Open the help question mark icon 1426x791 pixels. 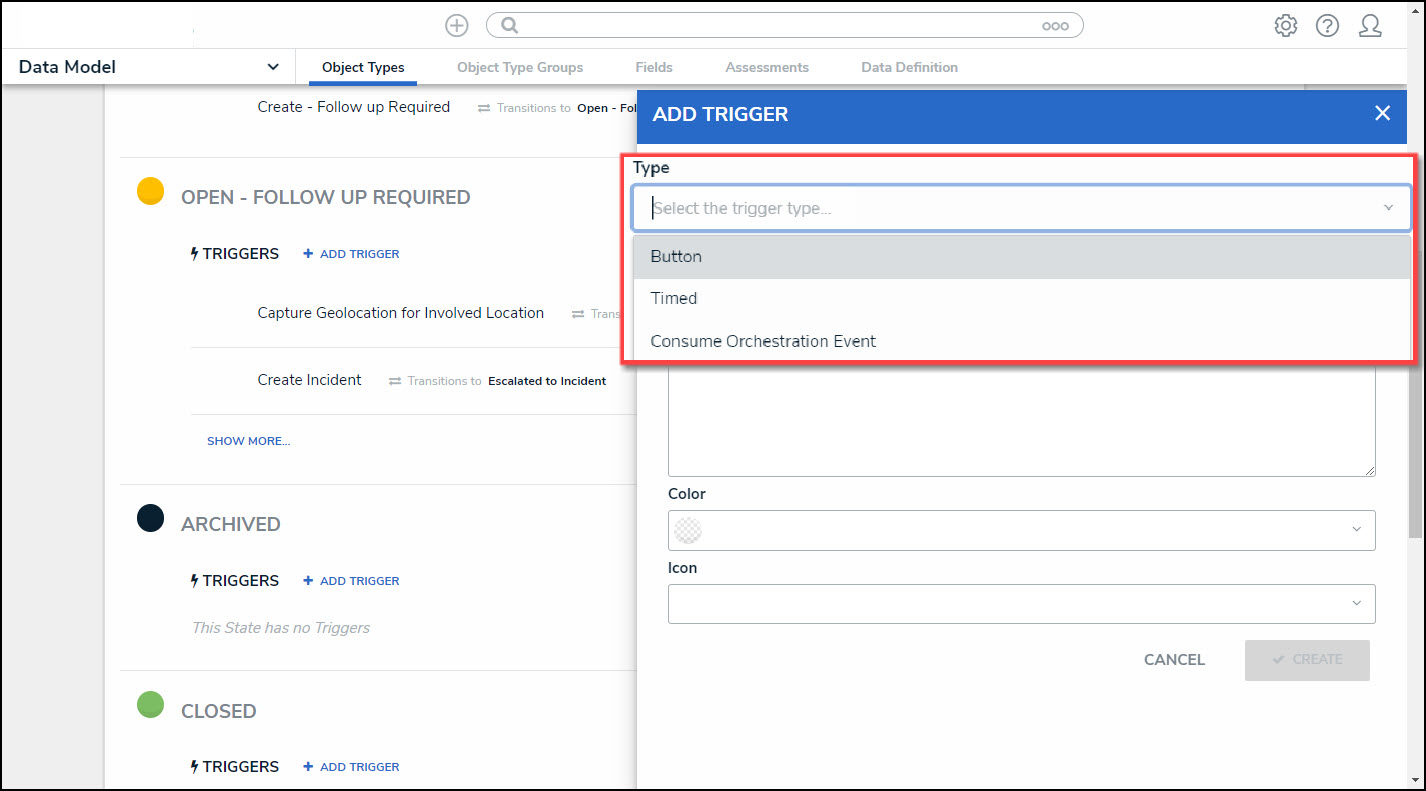[x=1327, y=26]
